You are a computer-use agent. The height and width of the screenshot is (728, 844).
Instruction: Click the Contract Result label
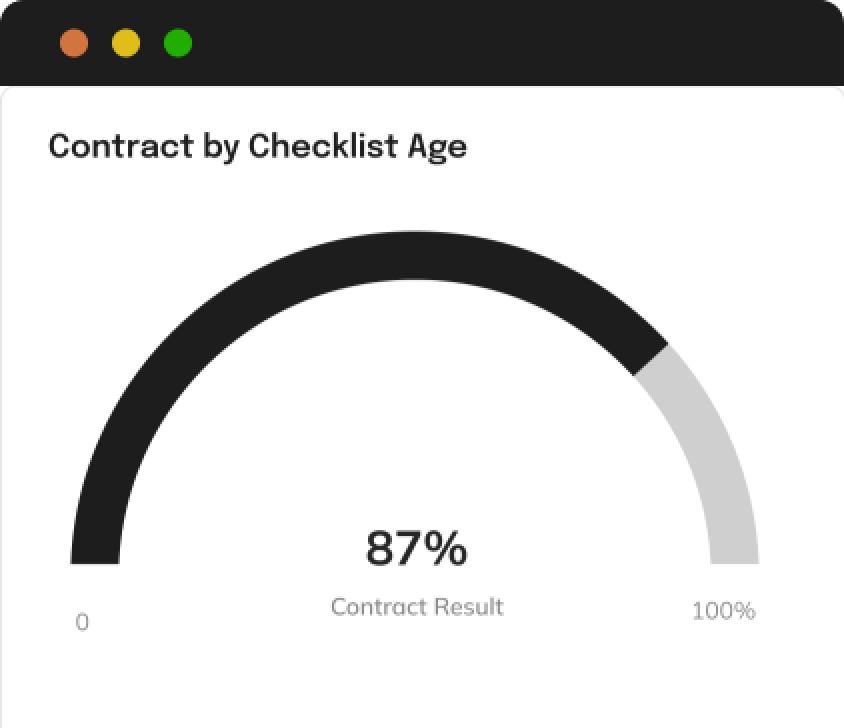pos(417,607)
